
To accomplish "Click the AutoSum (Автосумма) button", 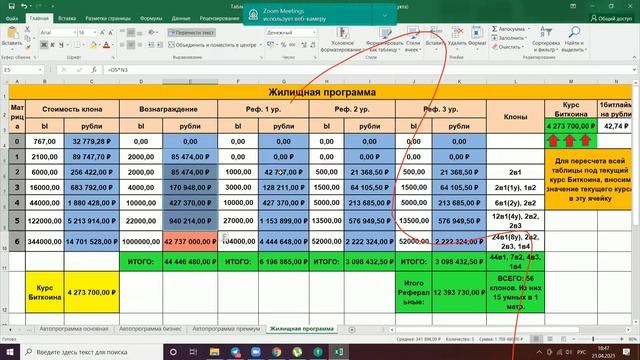I will point(508,29).
